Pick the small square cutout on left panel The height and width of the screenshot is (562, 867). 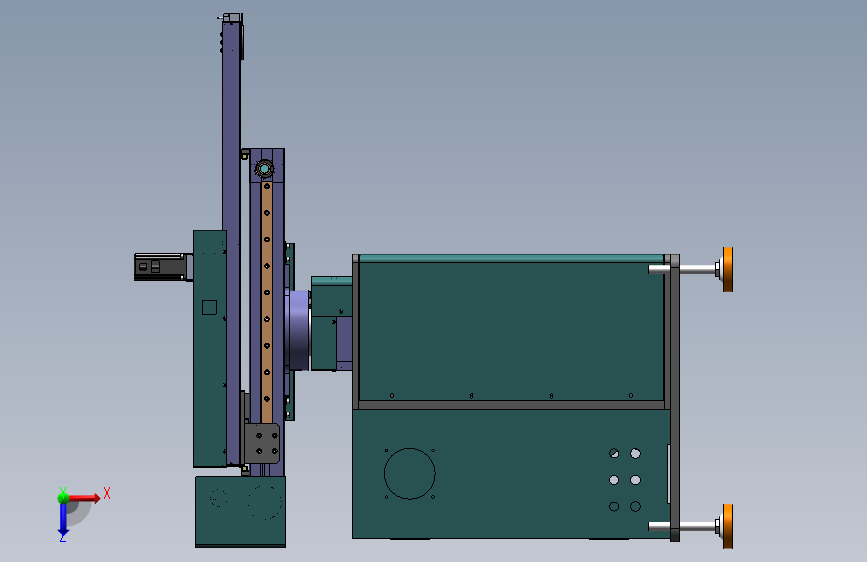tap(209, 308)
